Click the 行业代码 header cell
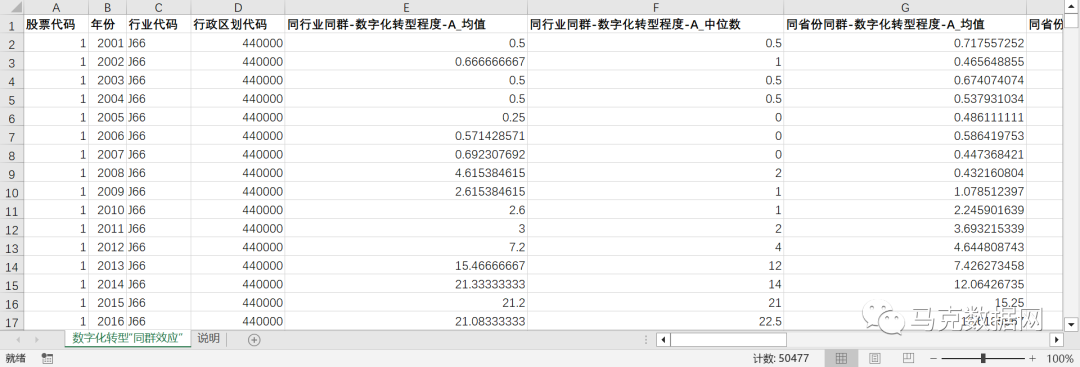Viewport: 1080px width, 367px height. 159,25
